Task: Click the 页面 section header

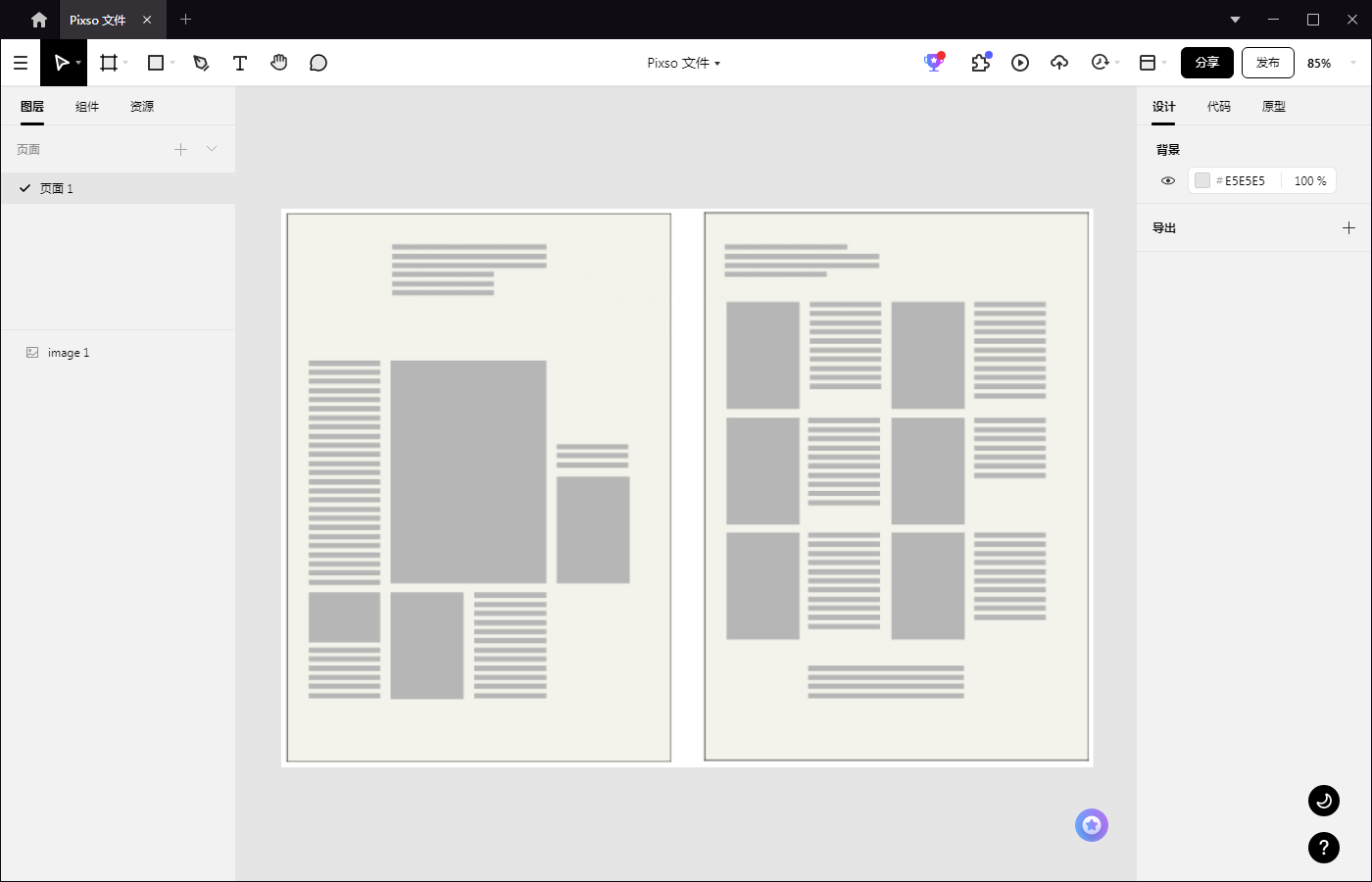Action: point(28,149)
